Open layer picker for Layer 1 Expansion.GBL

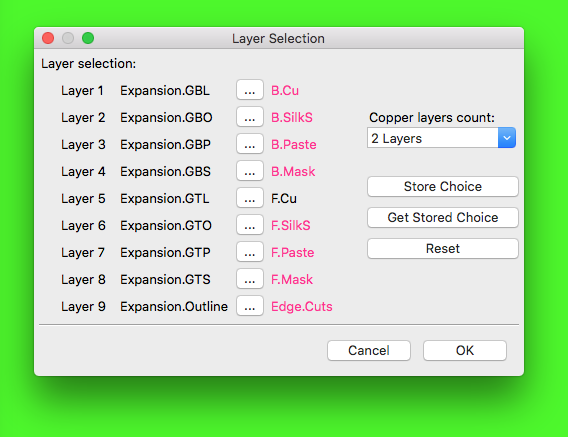tap(250, 90)
